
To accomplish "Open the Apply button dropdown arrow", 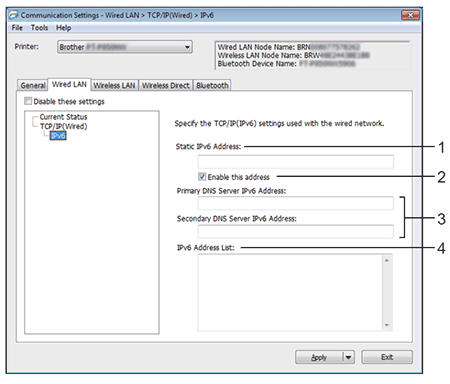I will click(348, 357).
